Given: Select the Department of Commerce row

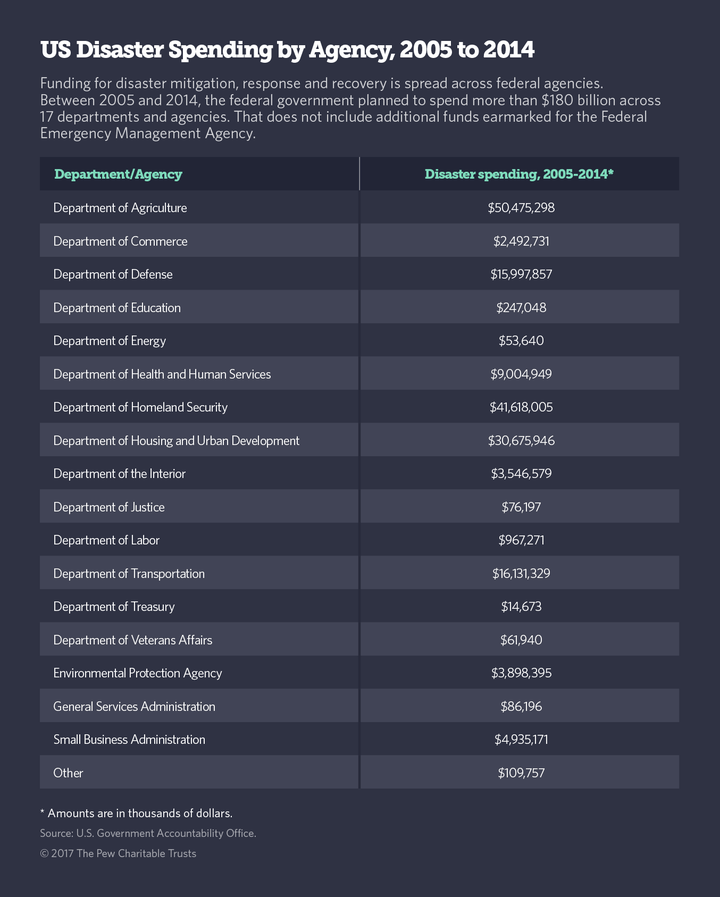Looking at the screenshot, I should (359, 240).
